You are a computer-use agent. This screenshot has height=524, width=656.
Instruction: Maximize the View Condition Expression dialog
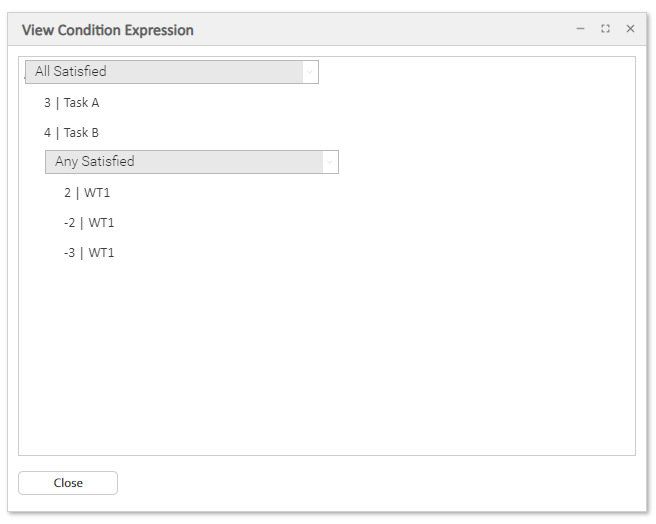[x=605, y=29]
